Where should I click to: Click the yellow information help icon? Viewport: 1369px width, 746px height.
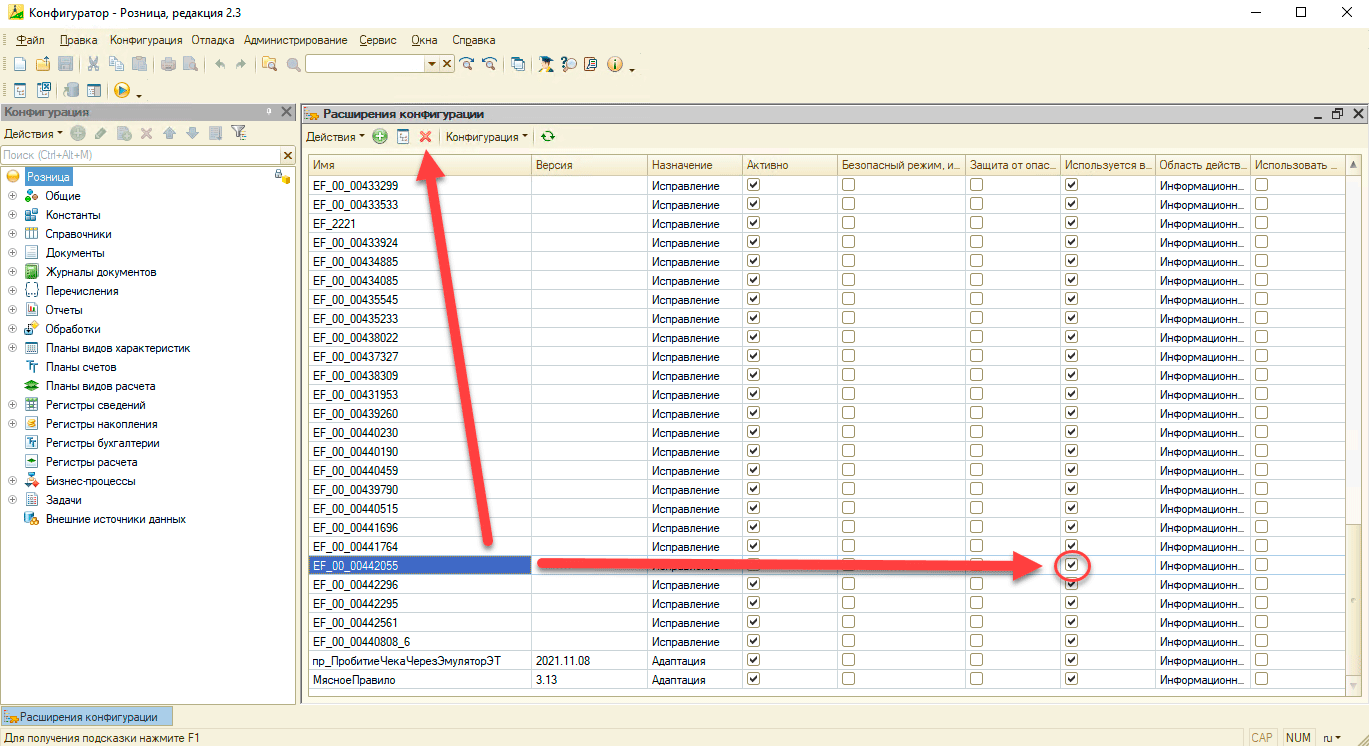point(614,64)
